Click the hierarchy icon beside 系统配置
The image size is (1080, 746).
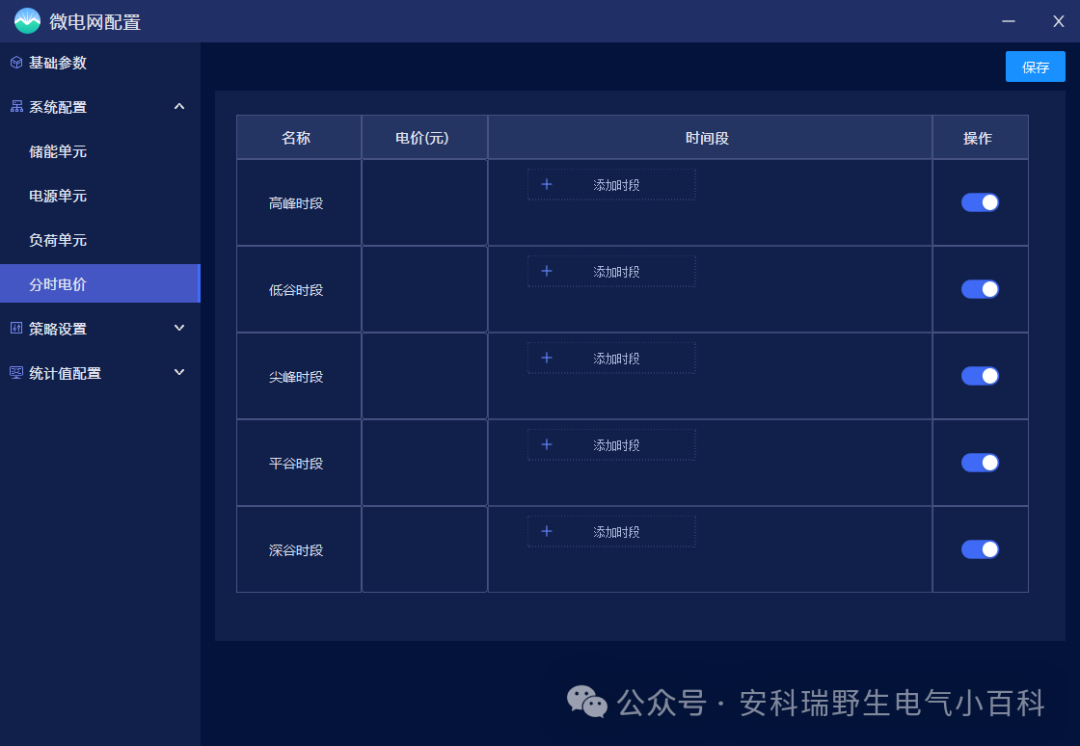point(17,107)
